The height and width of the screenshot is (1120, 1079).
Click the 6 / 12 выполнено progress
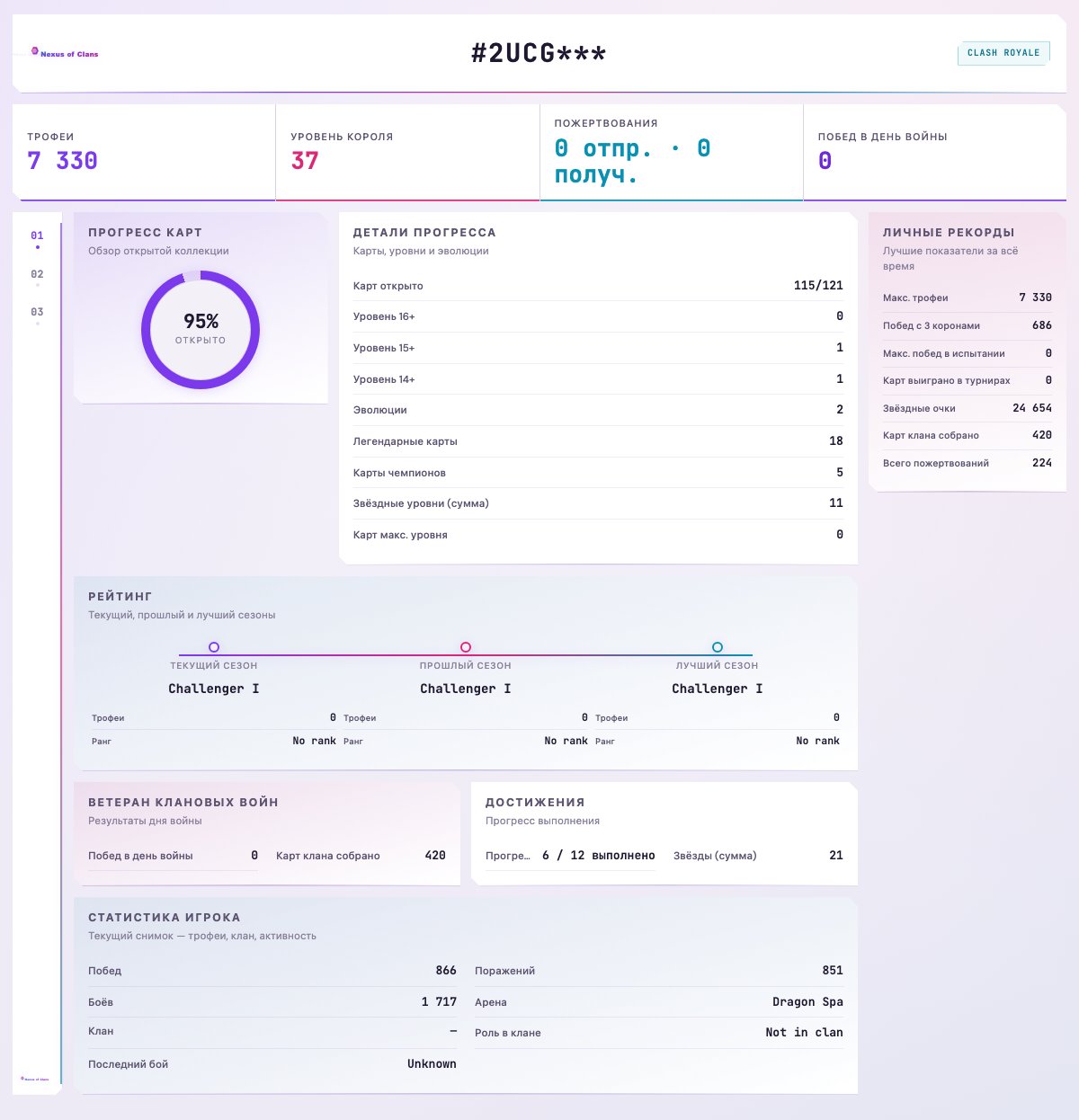click(x=599, y=856)
